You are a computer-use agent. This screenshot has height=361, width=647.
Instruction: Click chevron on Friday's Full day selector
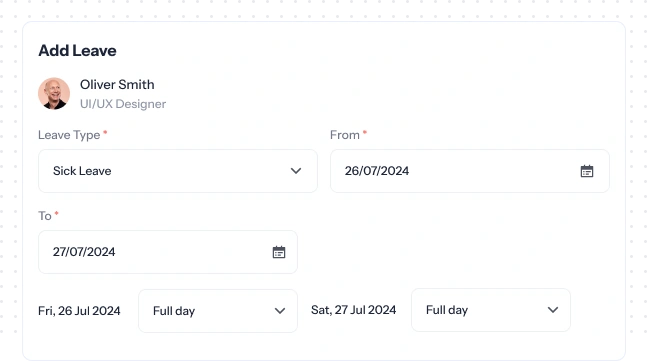tap(280, 311)
